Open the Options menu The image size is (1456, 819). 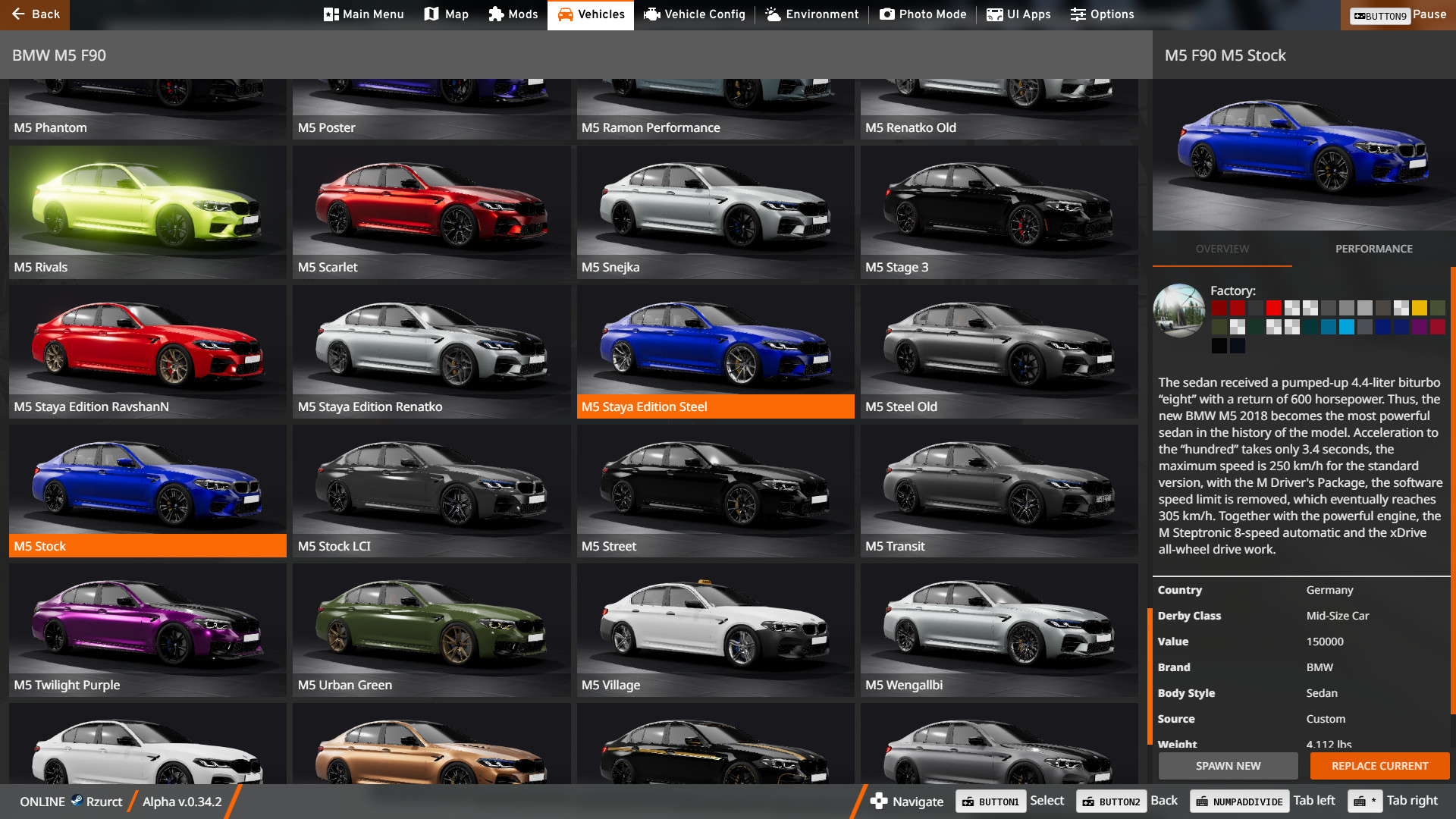(1102, 14)
